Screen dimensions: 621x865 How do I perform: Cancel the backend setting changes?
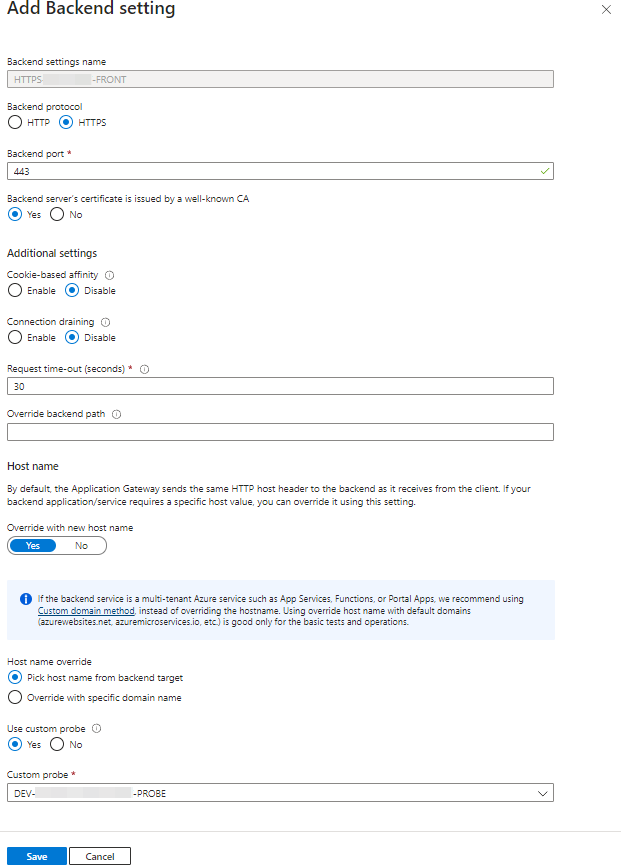pyautogui.click(x=100, y=857)
